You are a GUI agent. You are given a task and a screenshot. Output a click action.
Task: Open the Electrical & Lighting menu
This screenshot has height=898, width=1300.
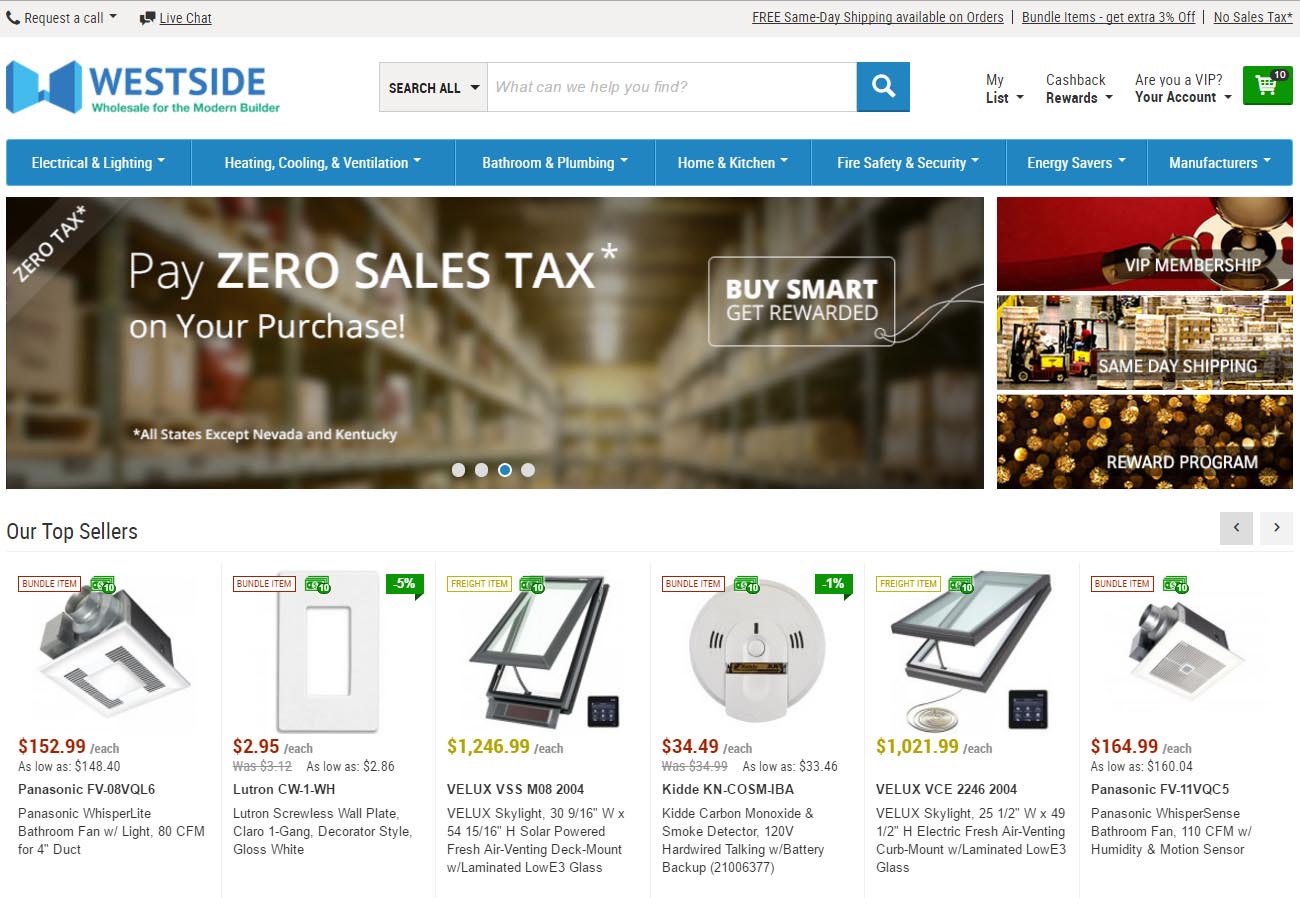click(x=98, y=163)
